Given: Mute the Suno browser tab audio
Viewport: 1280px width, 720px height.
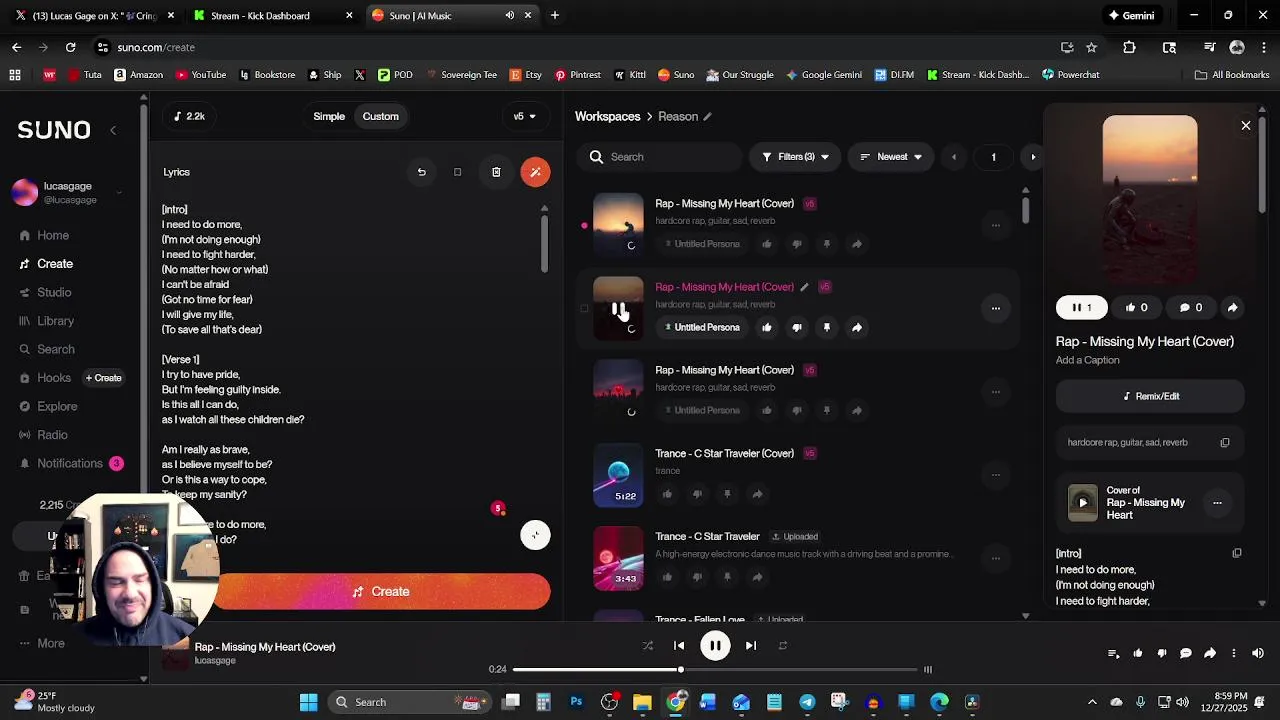Looking at the screenshot, I should tap(510, 15).
